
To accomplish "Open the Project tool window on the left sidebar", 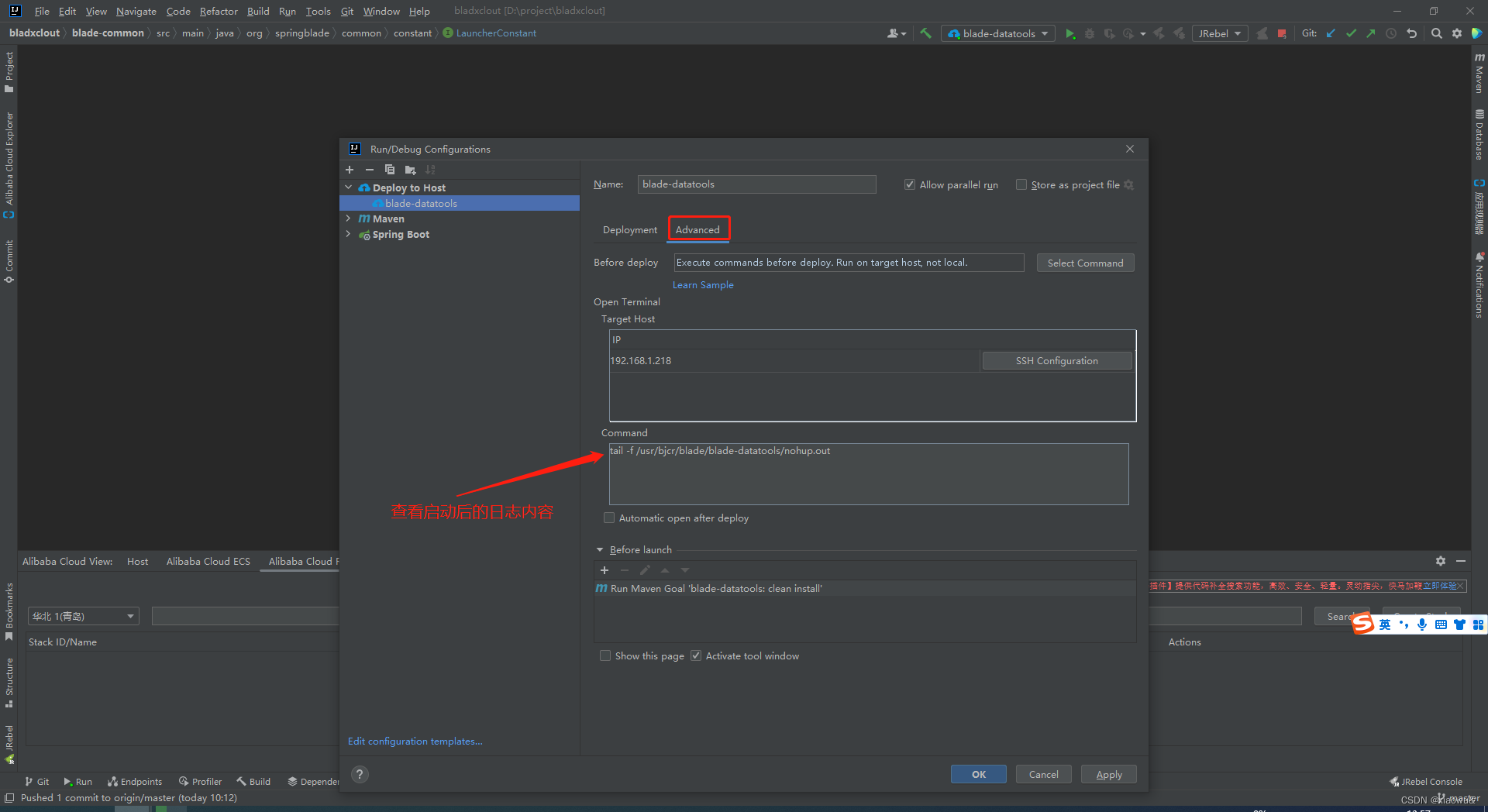I will click(9, 72).
